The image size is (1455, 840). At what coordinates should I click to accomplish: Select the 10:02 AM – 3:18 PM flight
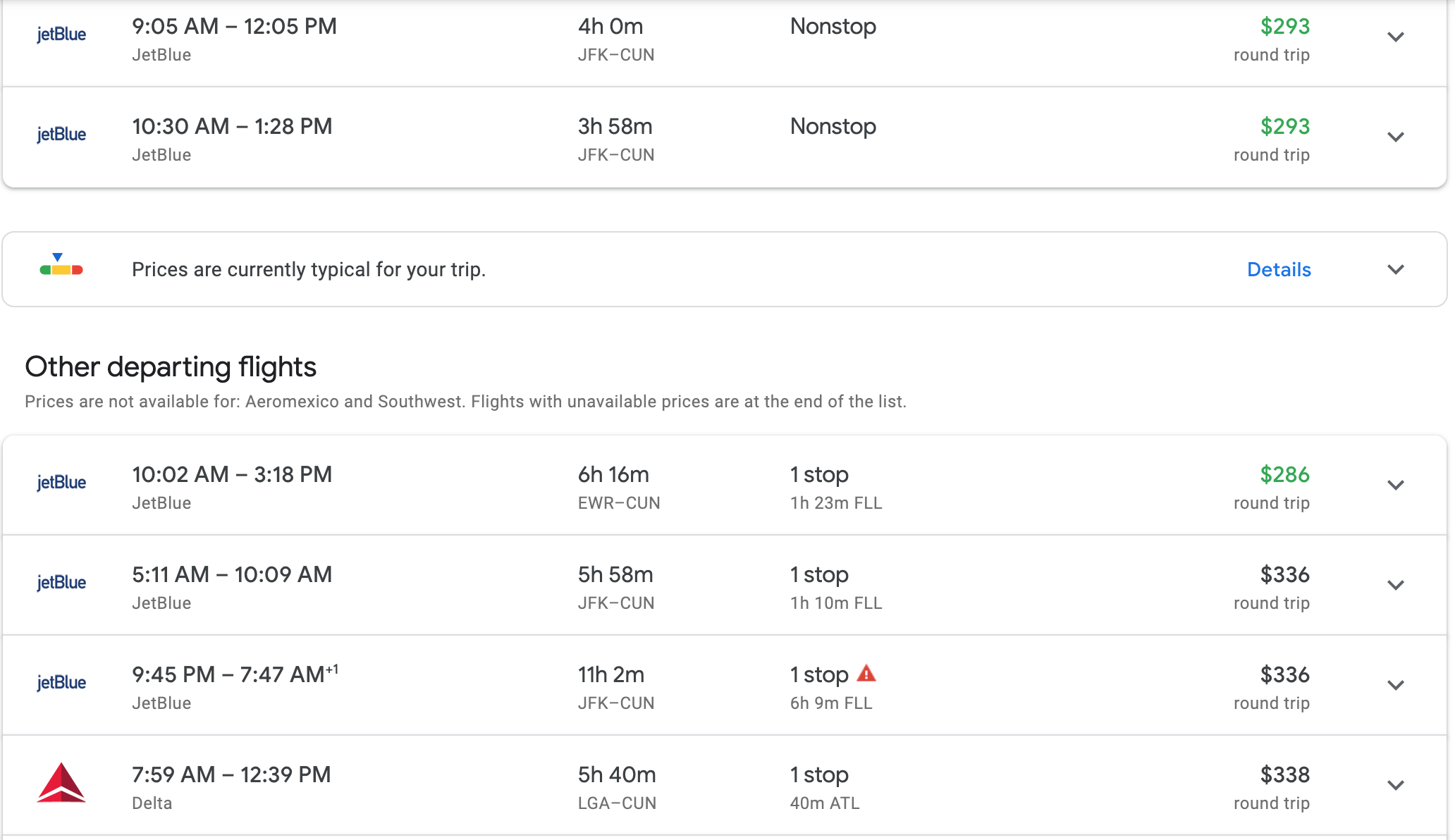[232, 475]
